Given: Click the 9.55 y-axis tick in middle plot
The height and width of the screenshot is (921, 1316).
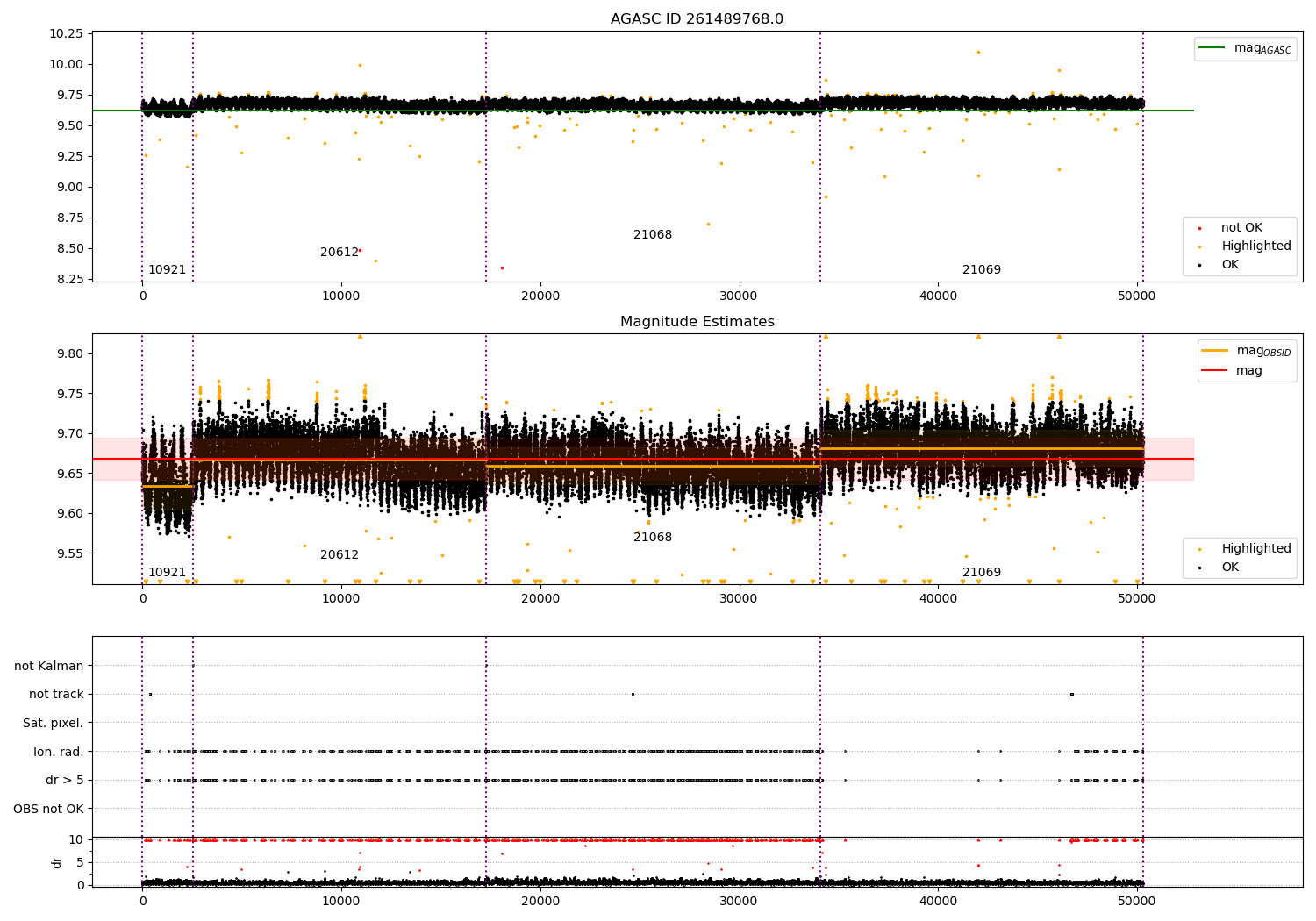Looking at the screenshot, I should [x=69, y=554].
